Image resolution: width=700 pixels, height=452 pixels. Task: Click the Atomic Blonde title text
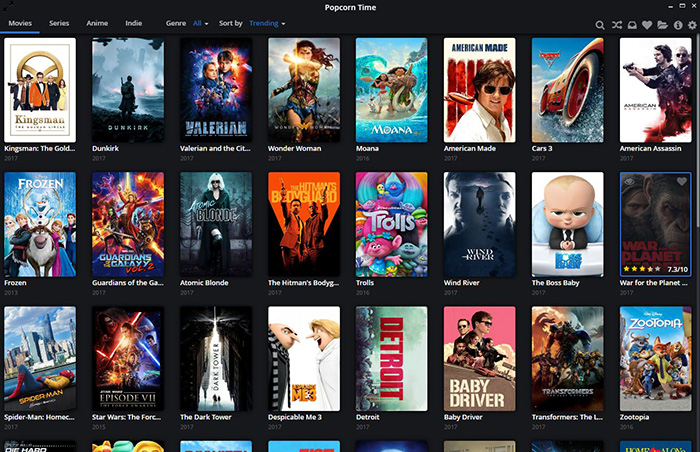pyautogui.click(x=204, y=283)
